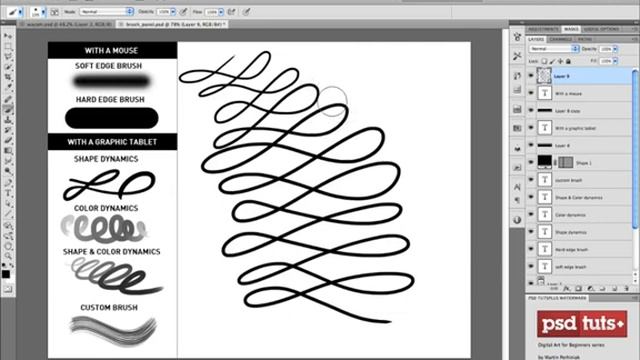Select the Move tool

click(8, 36)
